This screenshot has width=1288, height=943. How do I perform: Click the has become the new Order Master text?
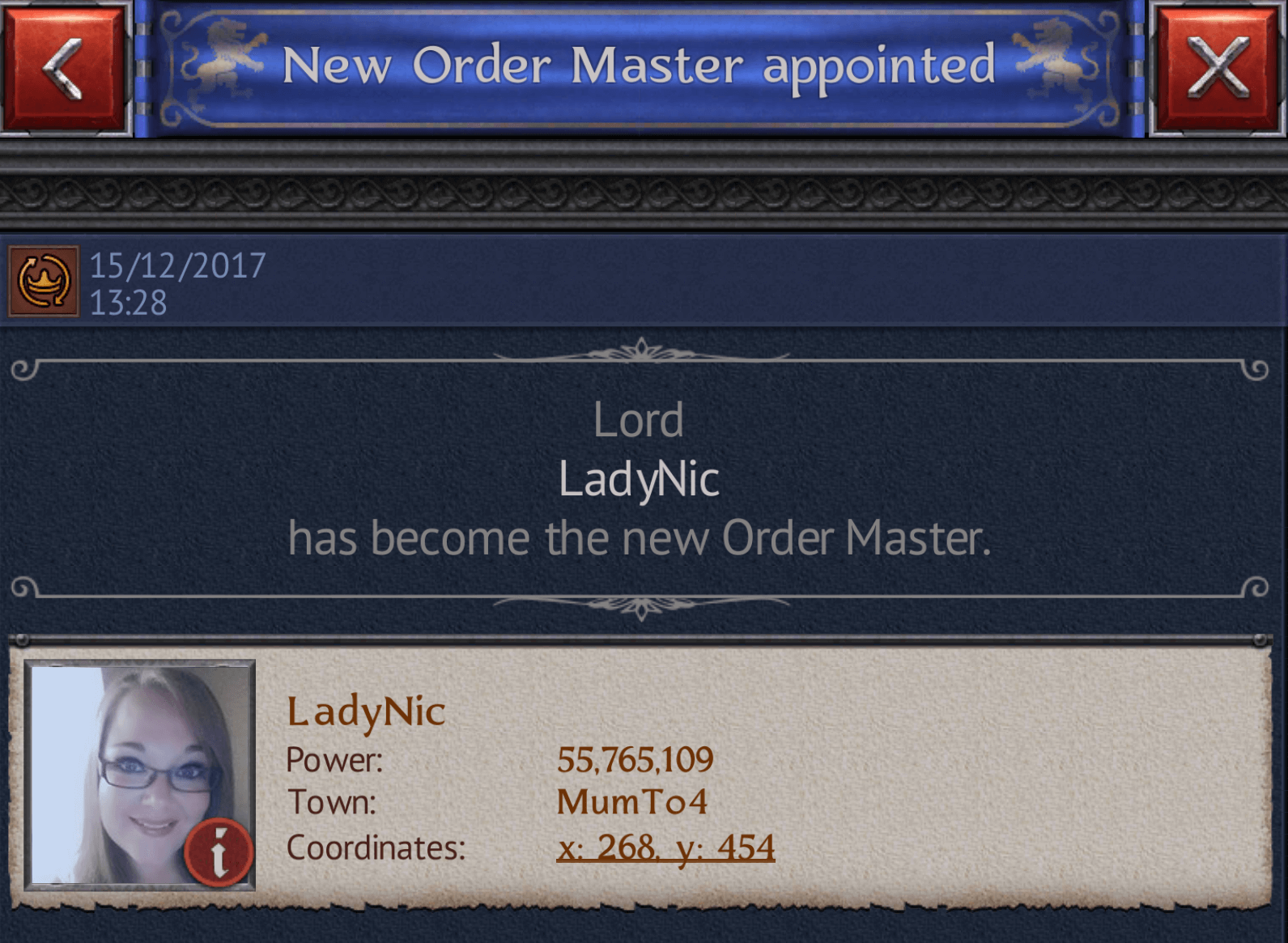tap(640, 538)
